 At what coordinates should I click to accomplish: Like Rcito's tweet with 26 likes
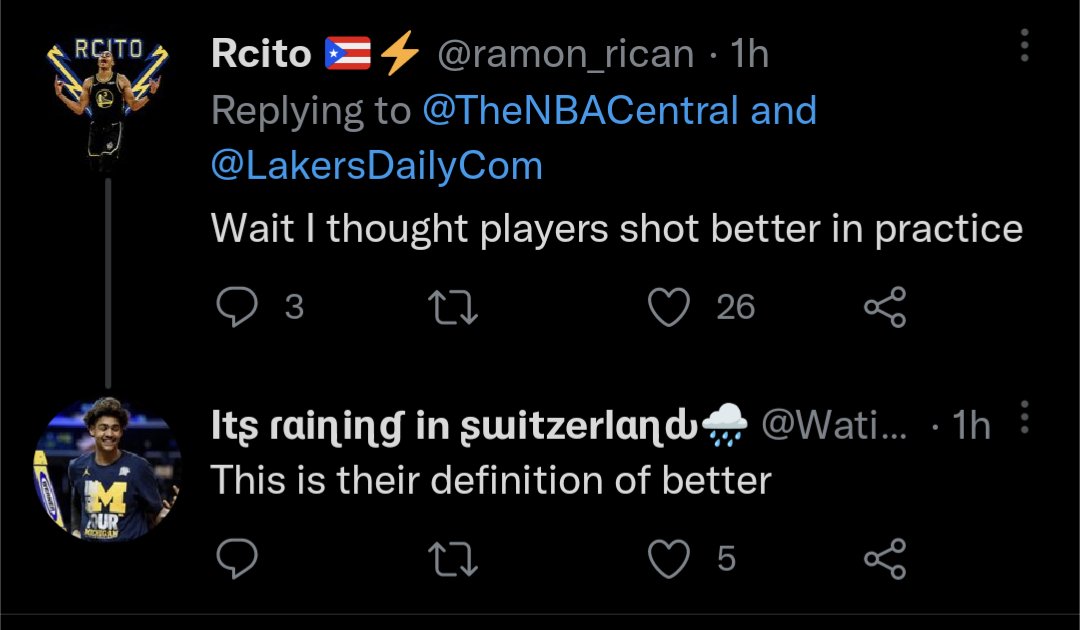669,307
